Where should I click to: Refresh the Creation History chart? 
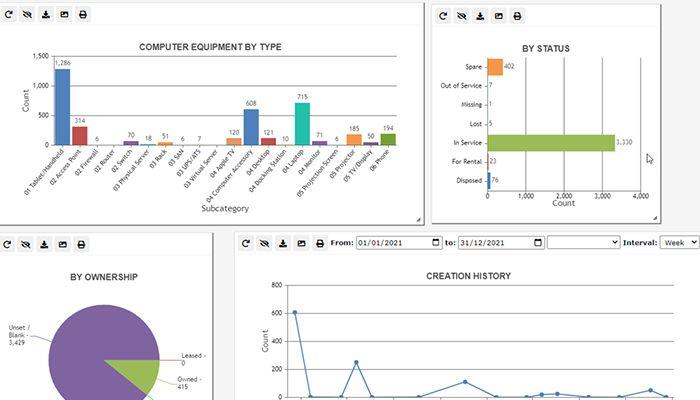(x=246, y=243)
